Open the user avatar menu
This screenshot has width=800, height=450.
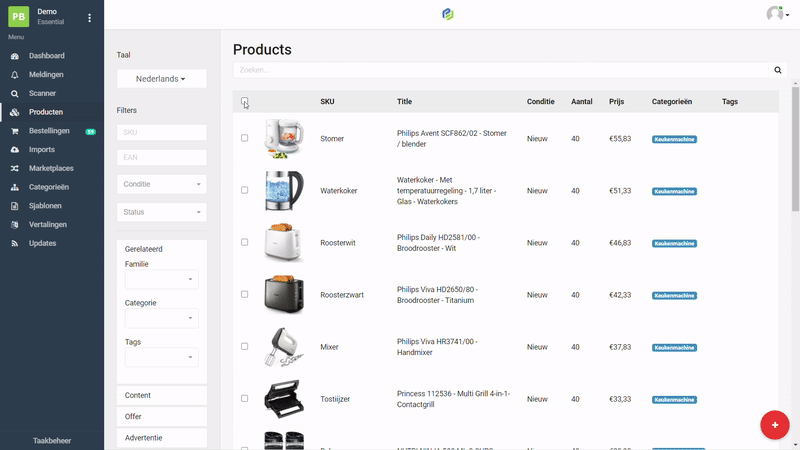point(776,14)
